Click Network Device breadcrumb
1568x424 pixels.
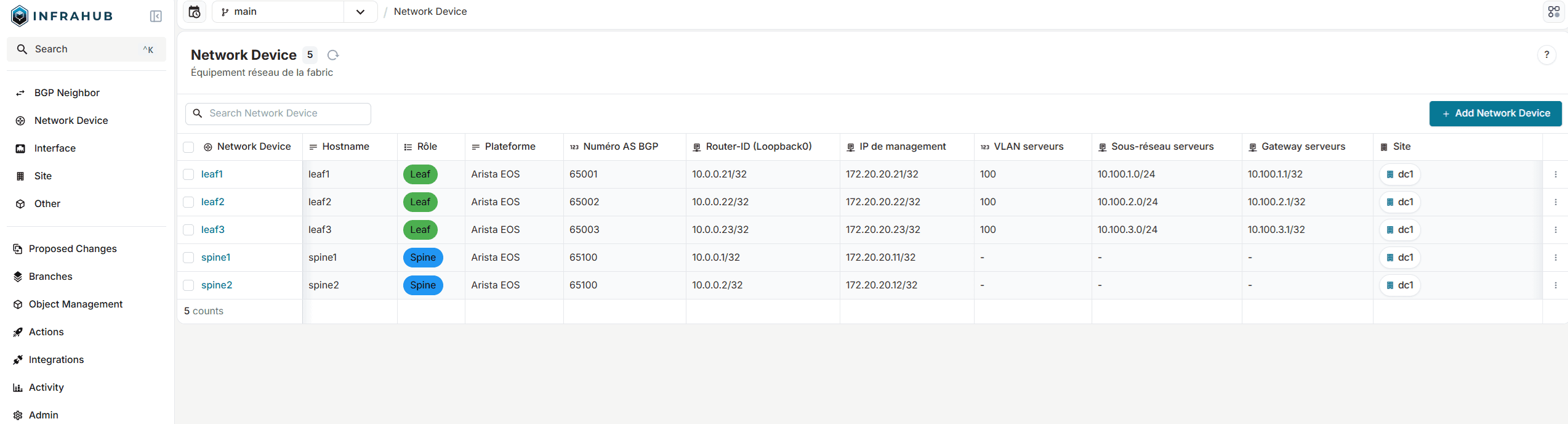click(430, 12)
